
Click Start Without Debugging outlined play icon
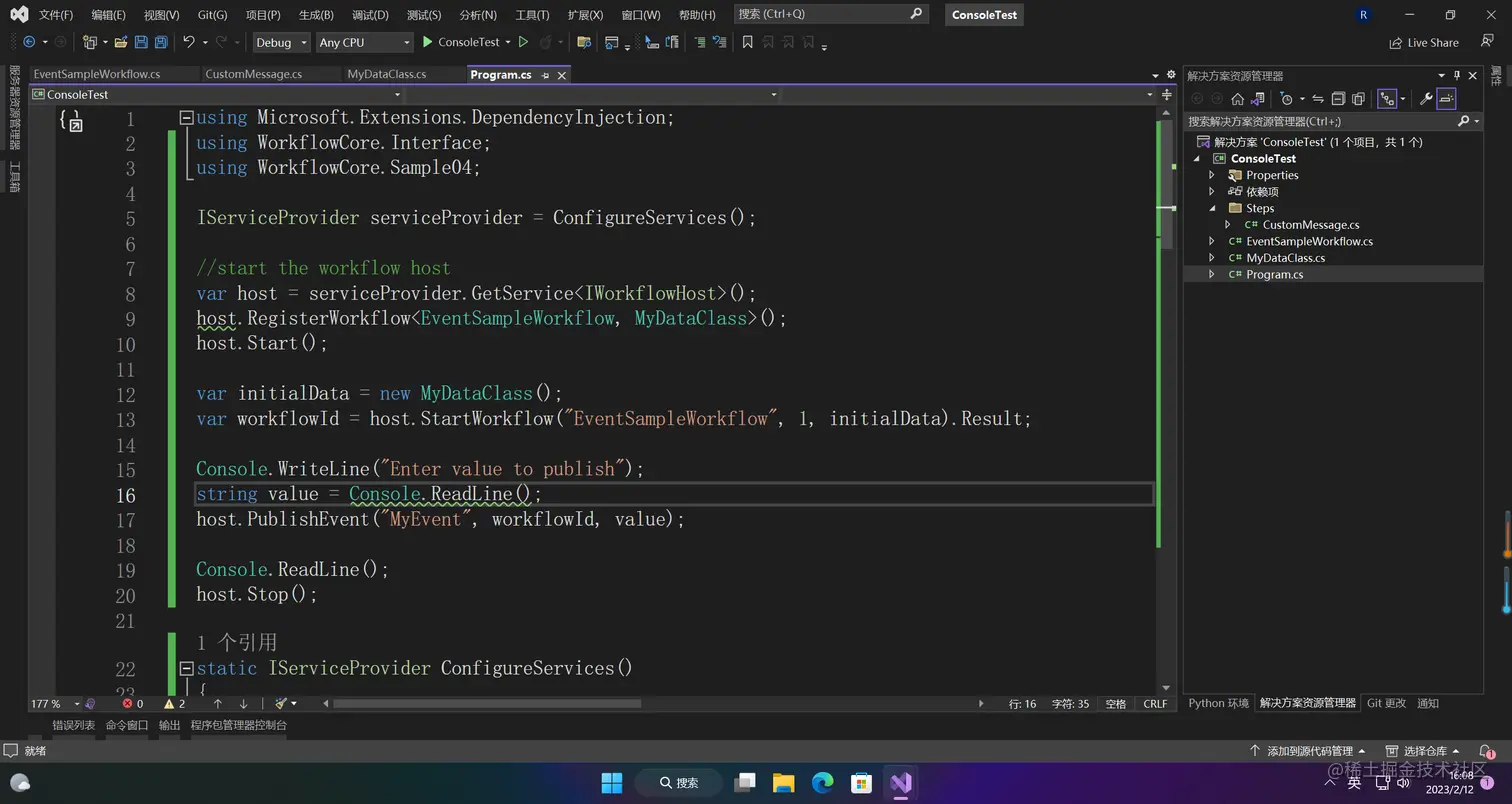click(523, 42)
